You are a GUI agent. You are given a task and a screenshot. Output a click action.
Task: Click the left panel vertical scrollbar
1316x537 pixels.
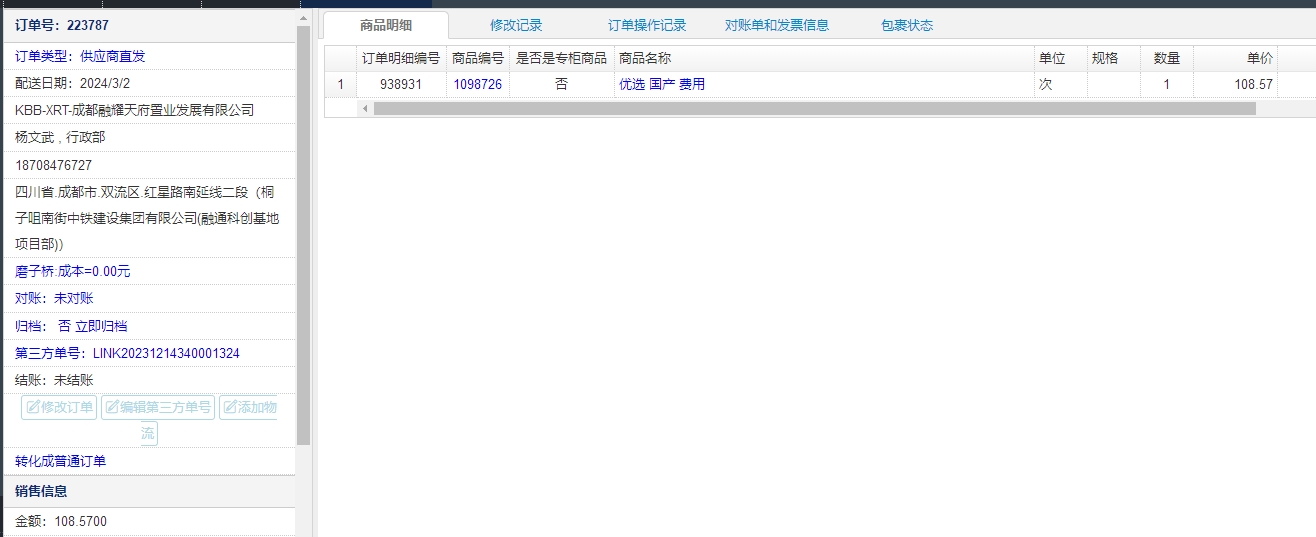point(303,235)
